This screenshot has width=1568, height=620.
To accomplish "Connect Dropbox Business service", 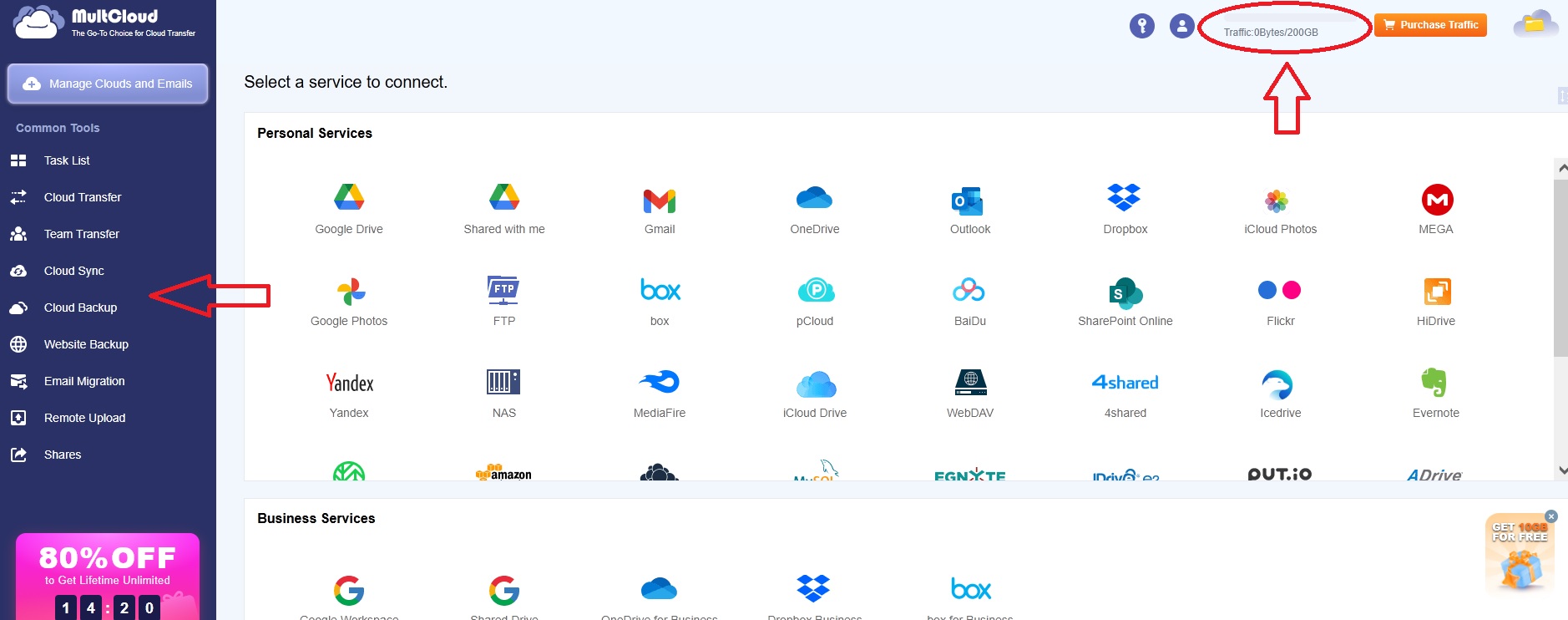I will pos(815,597).
